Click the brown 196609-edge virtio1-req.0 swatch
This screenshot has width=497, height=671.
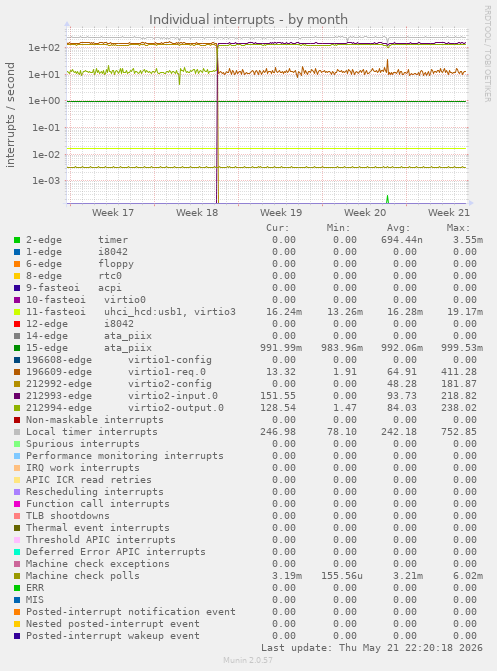pos(17,372)
